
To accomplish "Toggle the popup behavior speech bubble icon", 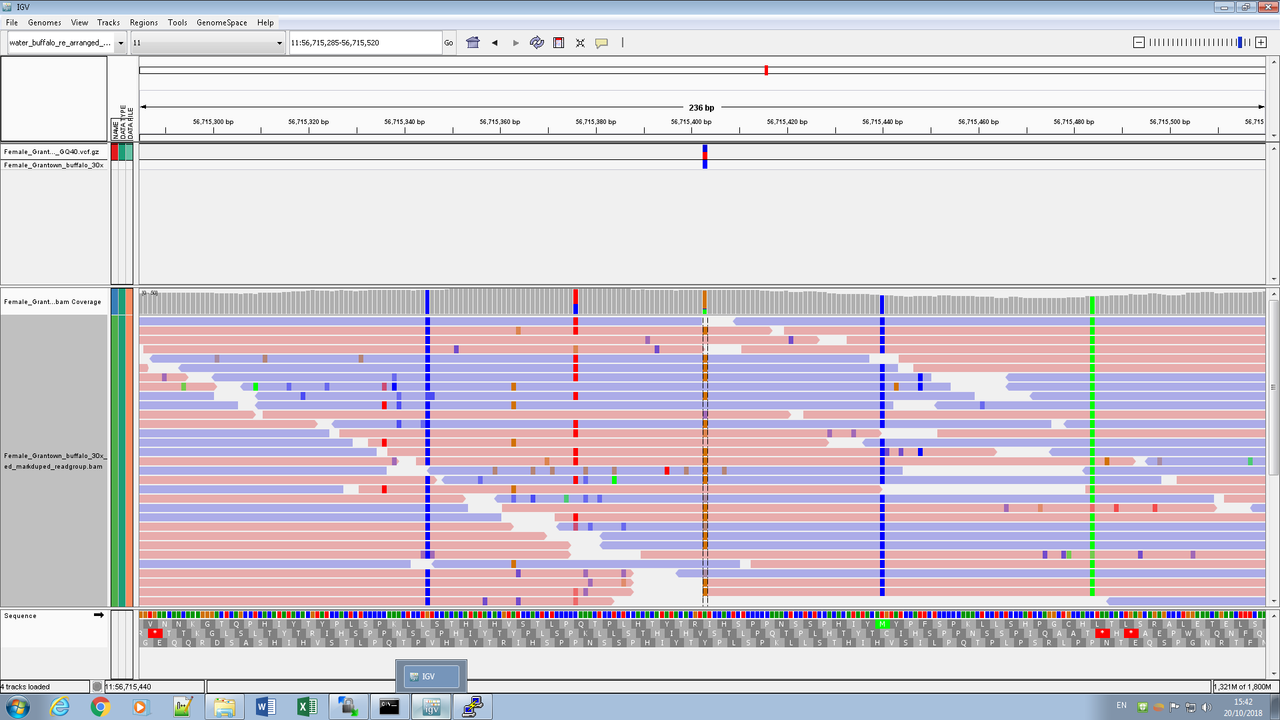I will [602, 43].
